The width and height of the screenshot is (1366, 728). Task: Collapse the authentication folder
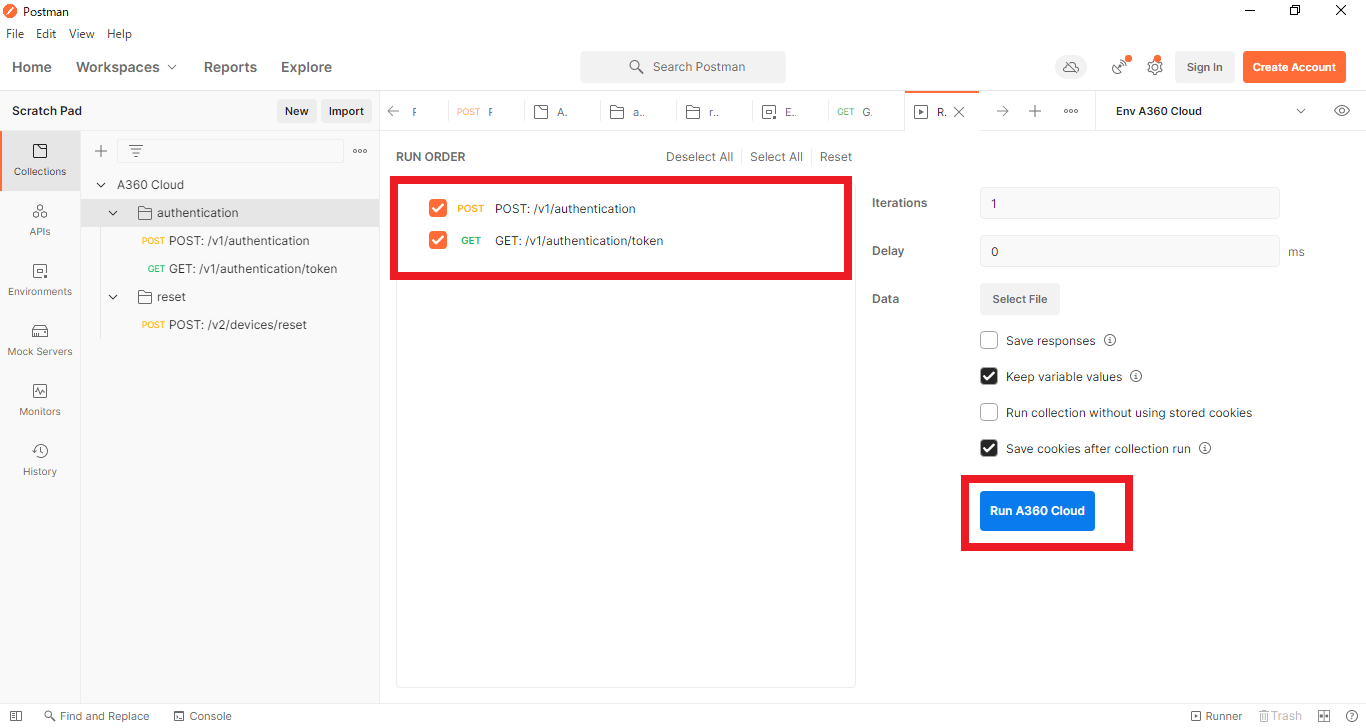tap(113, 213)
